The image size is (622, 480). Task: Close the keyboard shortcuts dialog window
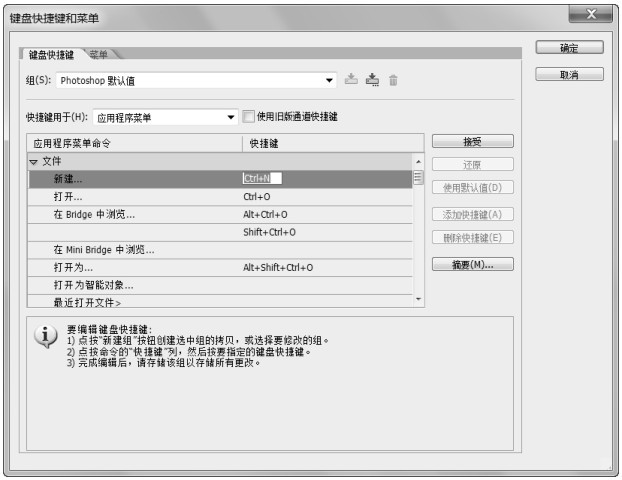click(x=589, y=15)
